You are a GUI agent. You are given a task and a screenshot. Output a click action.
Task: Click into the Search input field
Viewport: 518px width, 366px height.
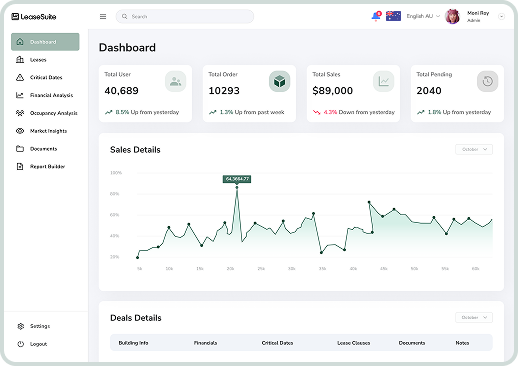click(185, 16)
